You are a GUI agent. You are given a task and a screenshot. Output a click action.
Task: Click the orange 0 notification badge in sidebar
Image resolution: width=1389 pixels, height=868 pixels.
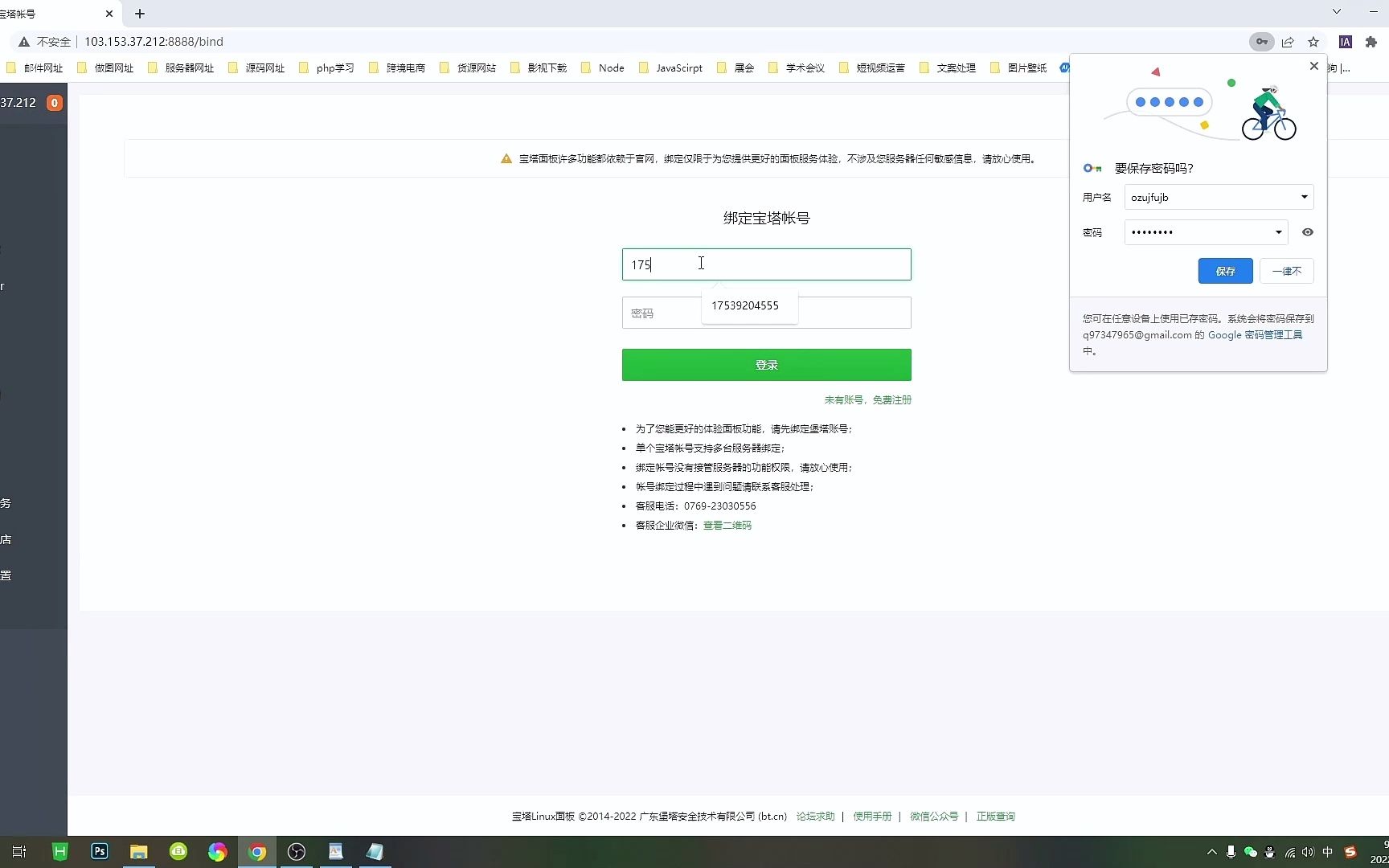pyautogui.click(x=54, y=103)
